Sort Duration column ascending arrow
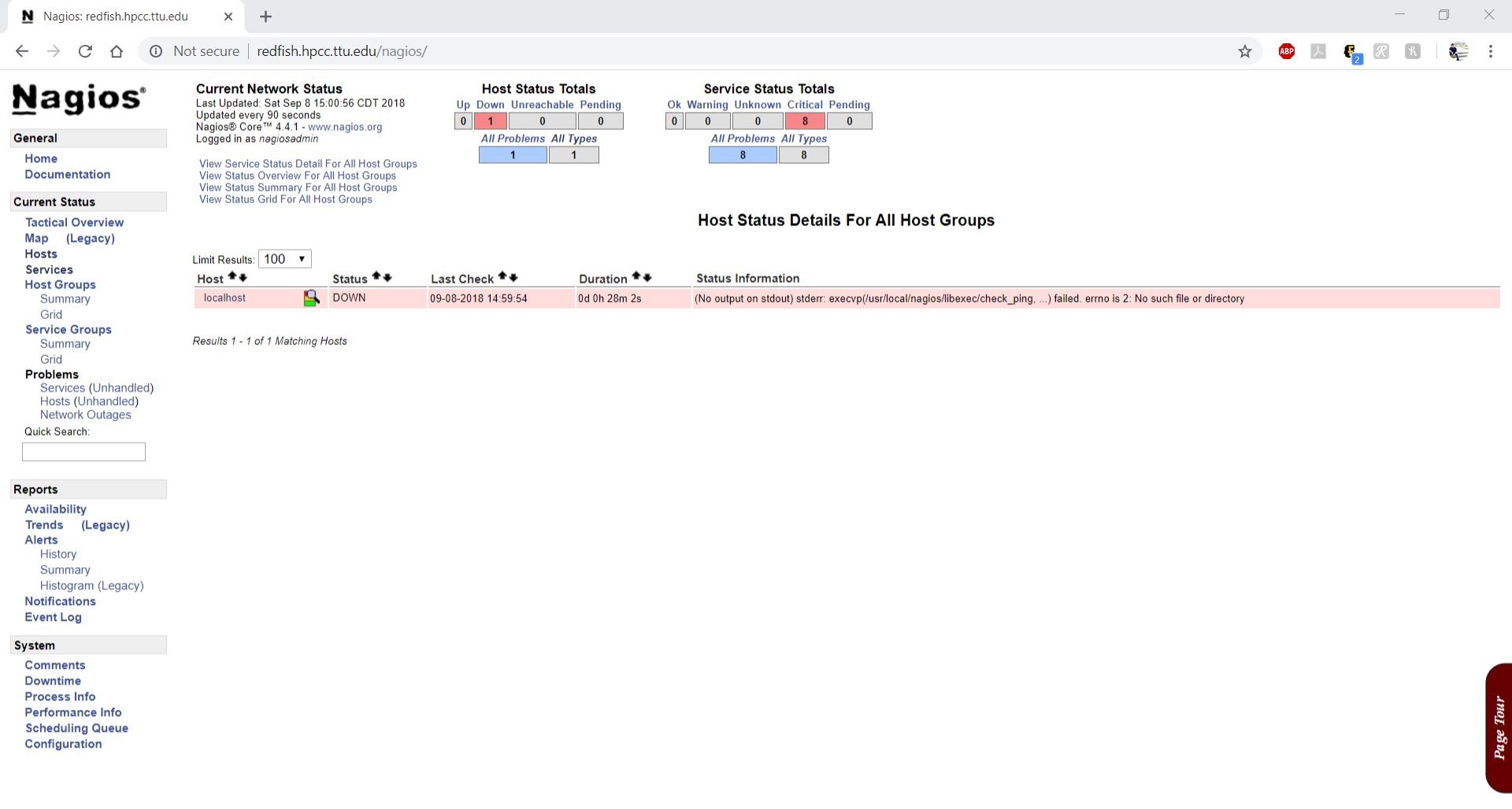 636,277
